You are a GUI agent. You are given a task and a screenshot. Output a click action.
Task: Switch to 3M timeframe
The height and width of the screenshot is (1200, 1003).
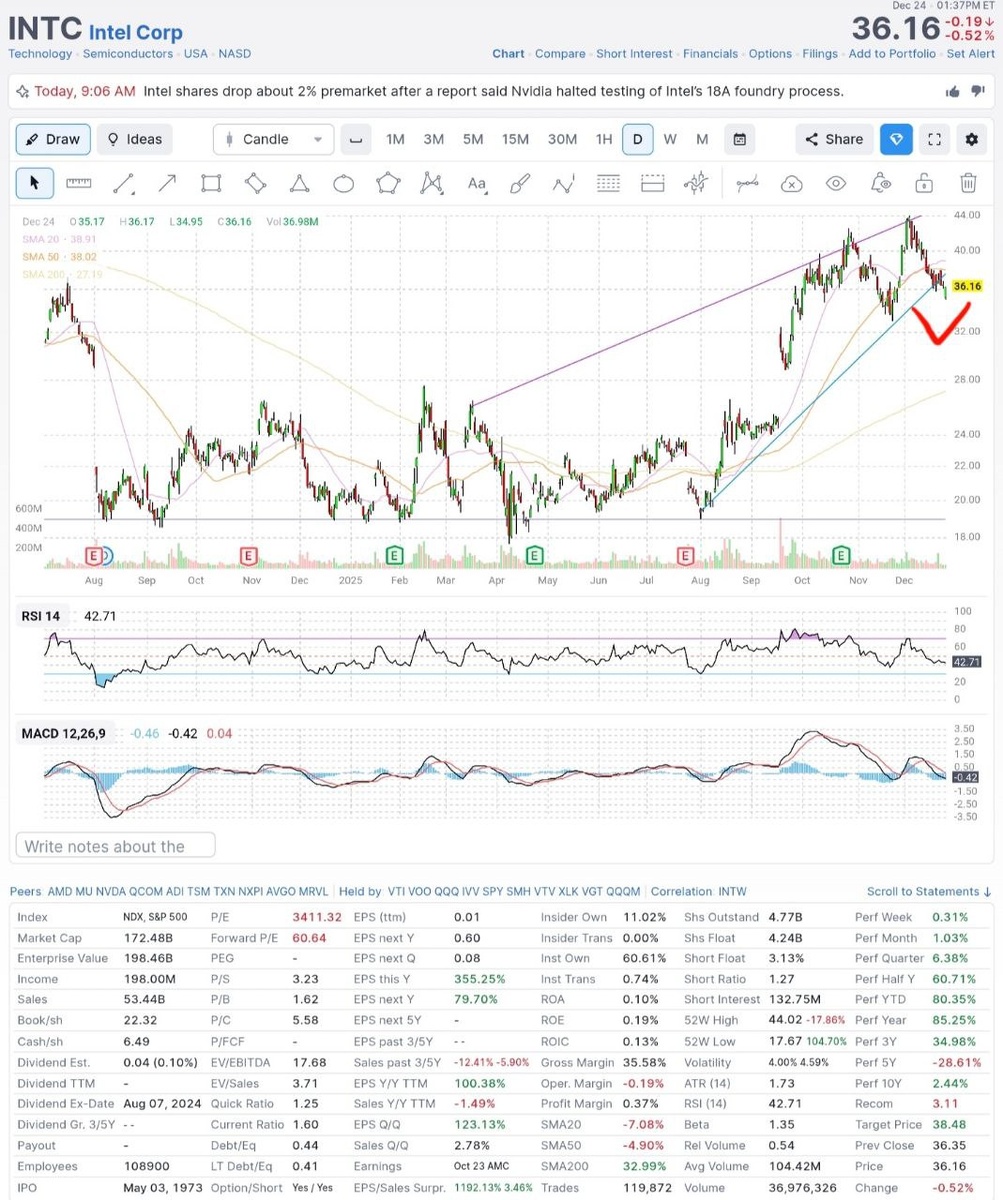(433, 139)
